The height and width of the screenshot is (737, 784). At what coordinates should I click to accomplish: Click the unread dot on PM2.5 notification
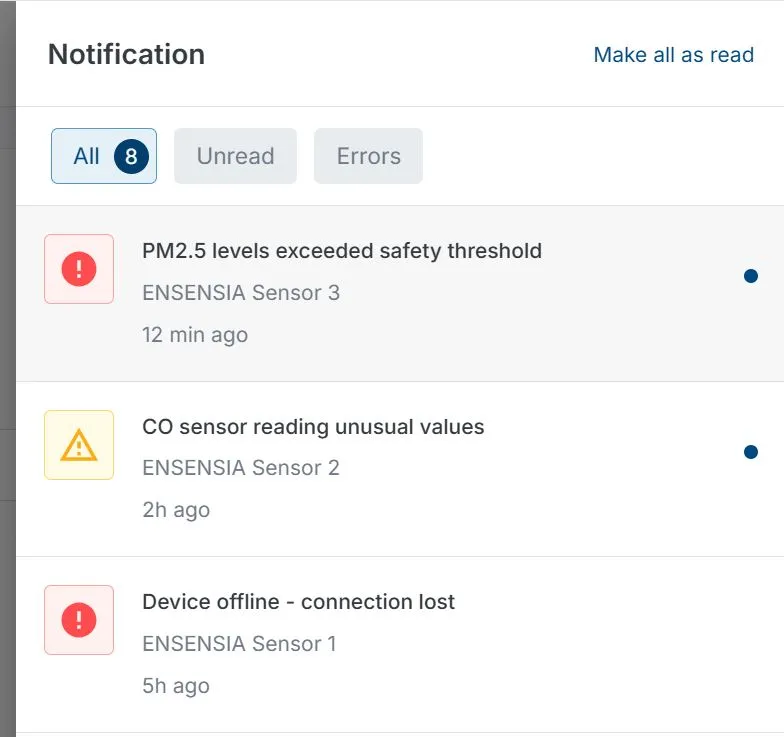pos(751,276)
